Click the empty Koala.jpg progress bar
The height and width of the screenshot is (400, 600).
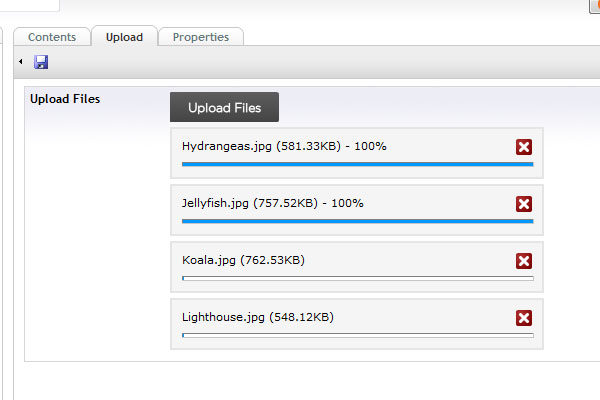coord(357,278)
